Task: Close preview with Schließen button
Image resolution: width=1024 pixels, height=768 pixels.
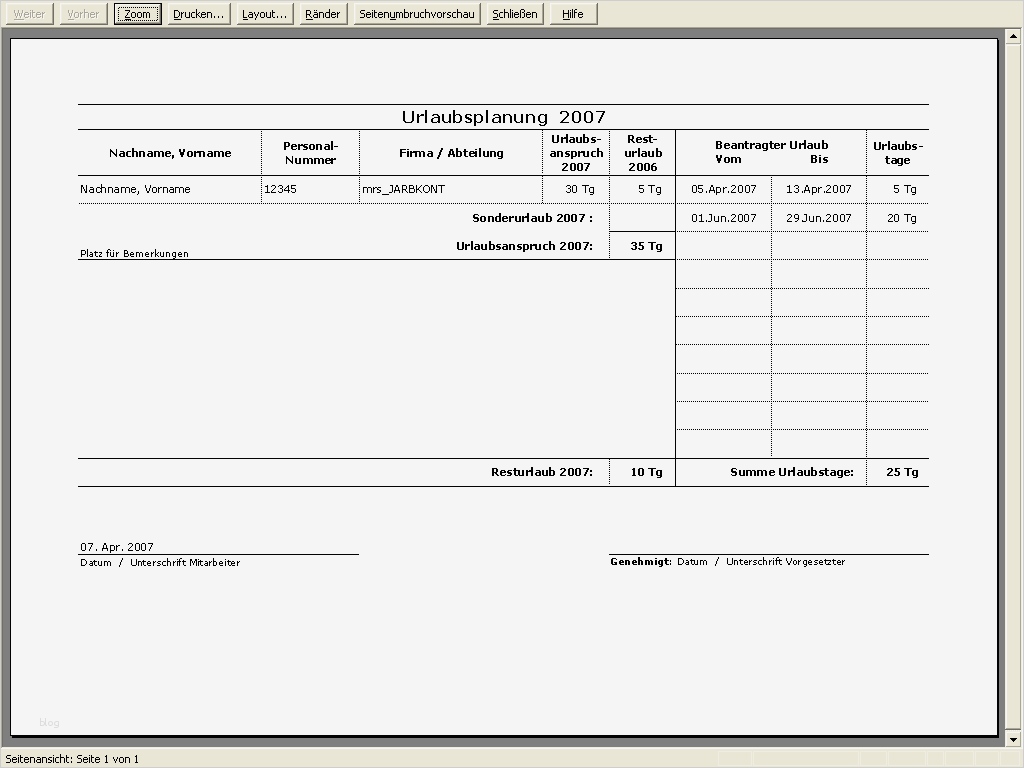Action: click(x=515, y=14)
